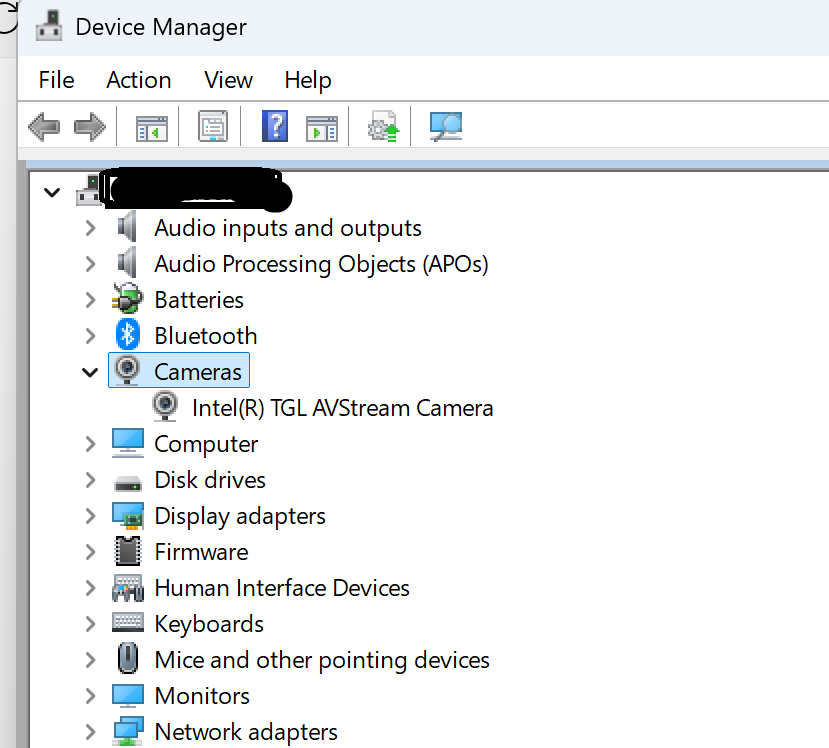
Task: Click the Forward arrow toolbar icon
Action: click(90, 127)
